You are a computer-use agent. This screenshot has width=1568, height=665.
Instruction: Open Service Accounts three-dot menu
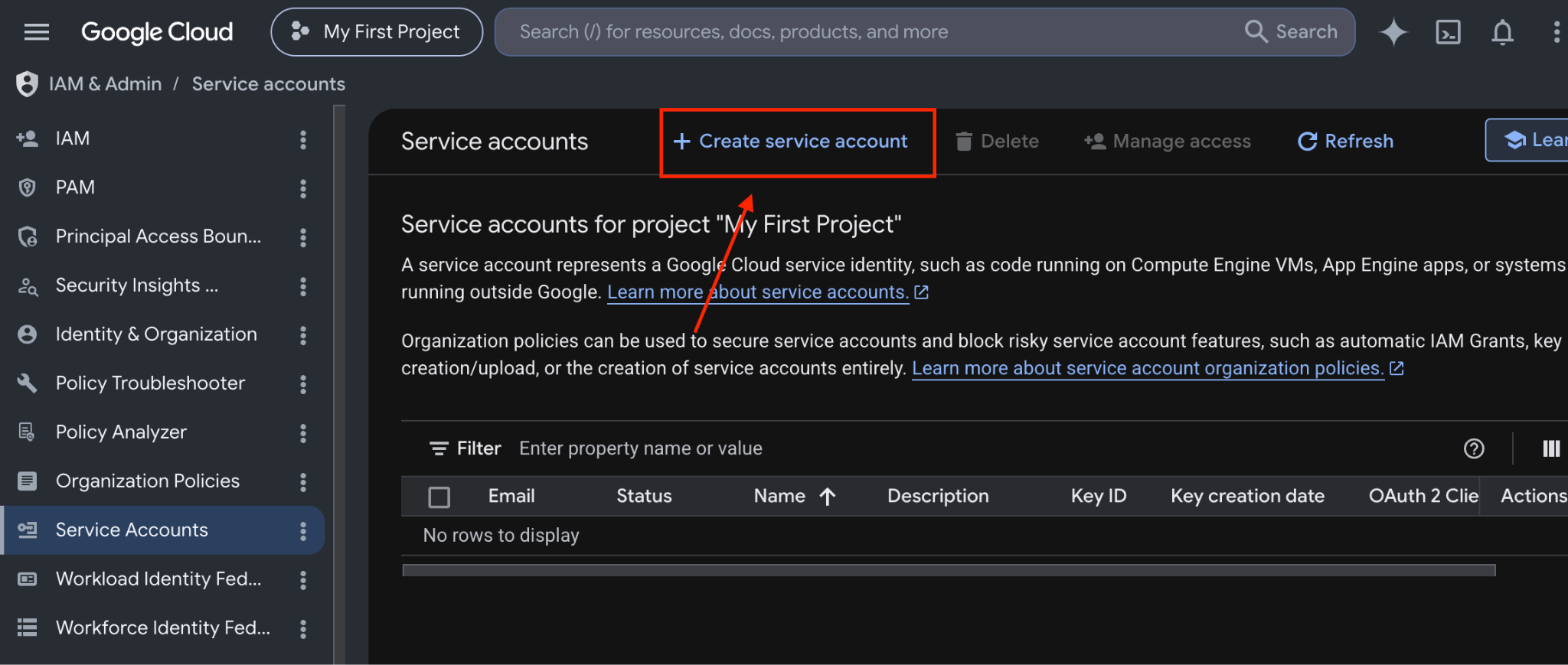click(303, 531)
